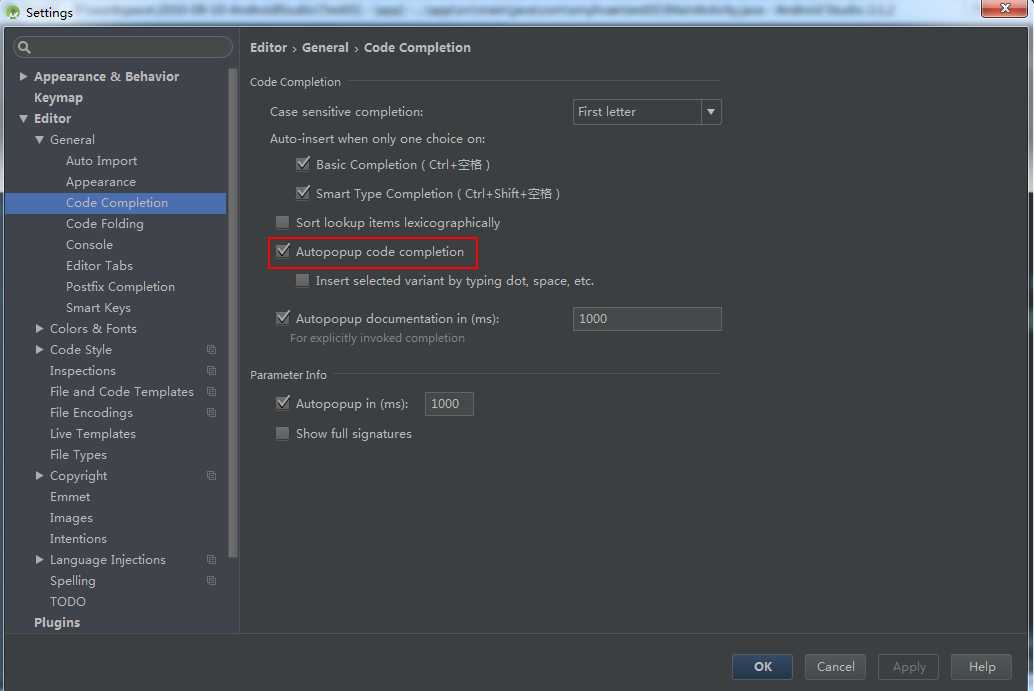Close the Settings window
This screenshot has width=1034, height=691.
1004,8
